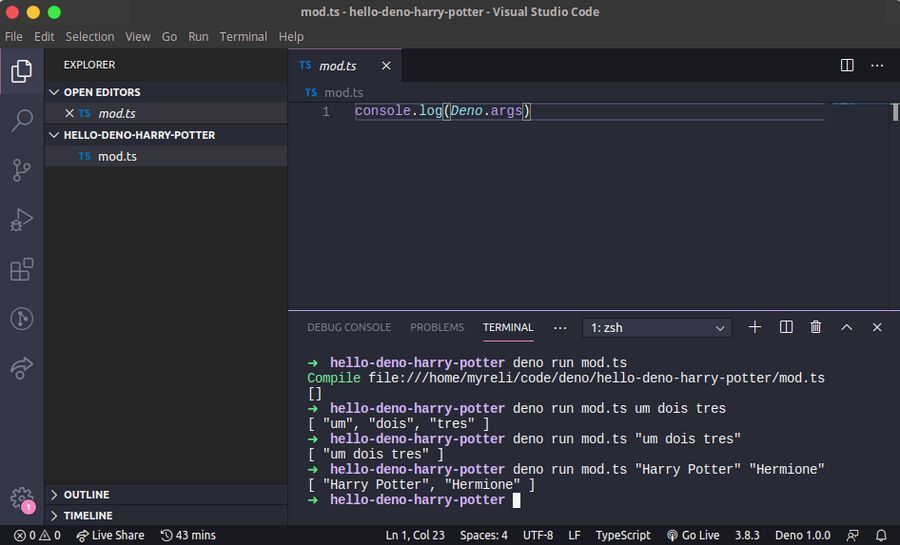Collapse the OPEN EDITORS section
900x545 pixels.
tap(101, 92)
